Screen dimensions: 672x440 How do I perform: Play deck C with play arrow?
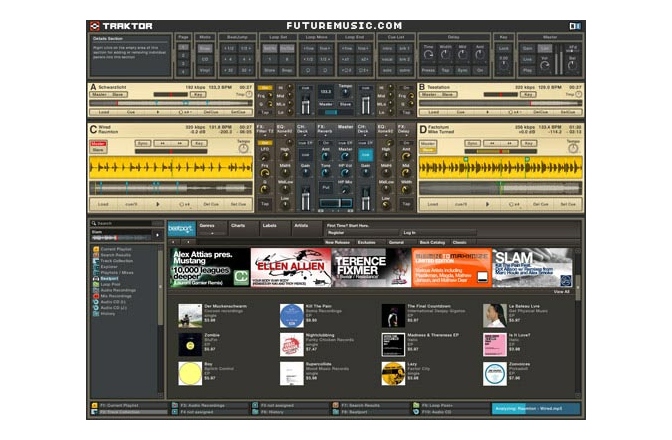[158, 204]
